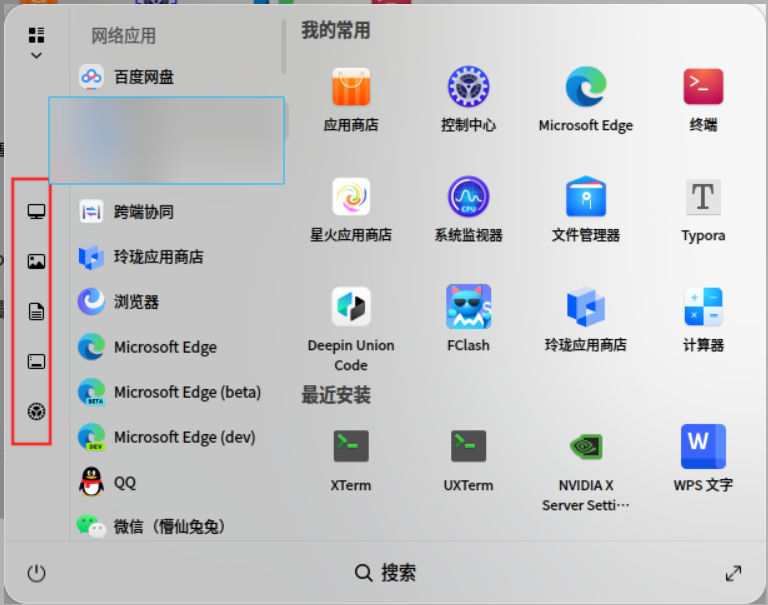
Task: Click the computer monitor sidebar icon
Action: pos(36,212)
